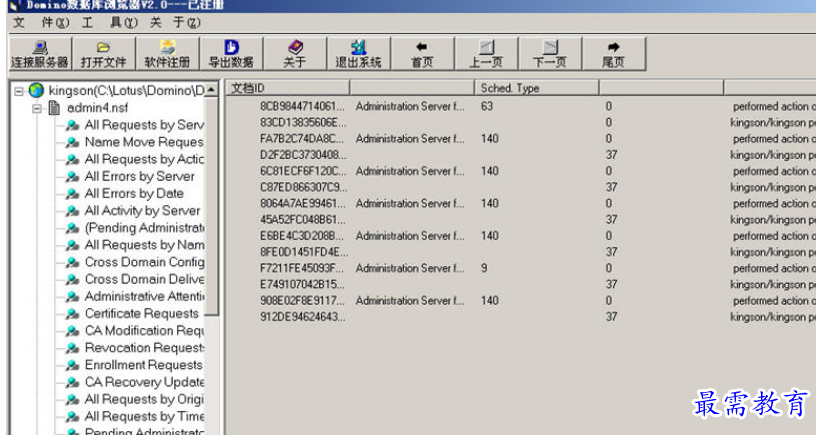The height and width of the screenshot is (435, 816).
Task: Click the 连接服务器 connect server toolbar button
Action: [40, 54]
